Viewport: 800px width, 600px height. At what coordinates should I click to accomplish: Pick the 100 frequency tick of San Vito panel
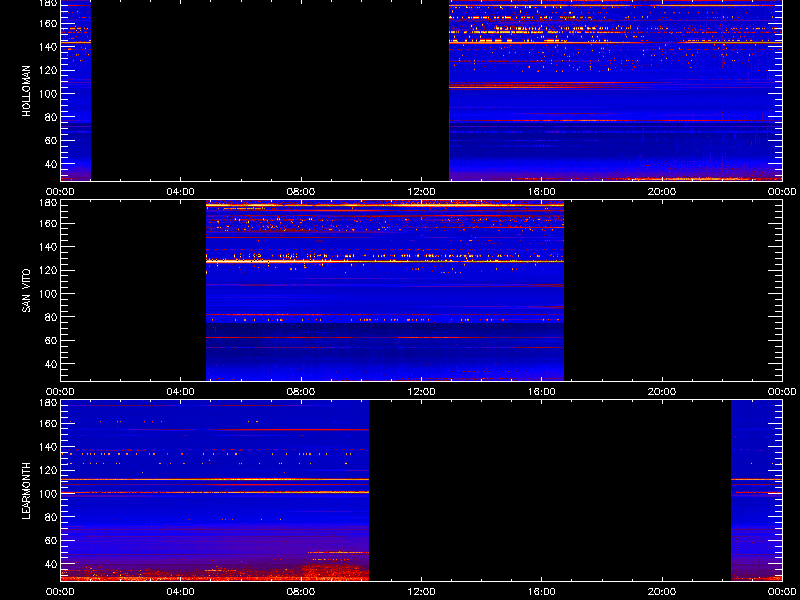click(50, 293)
